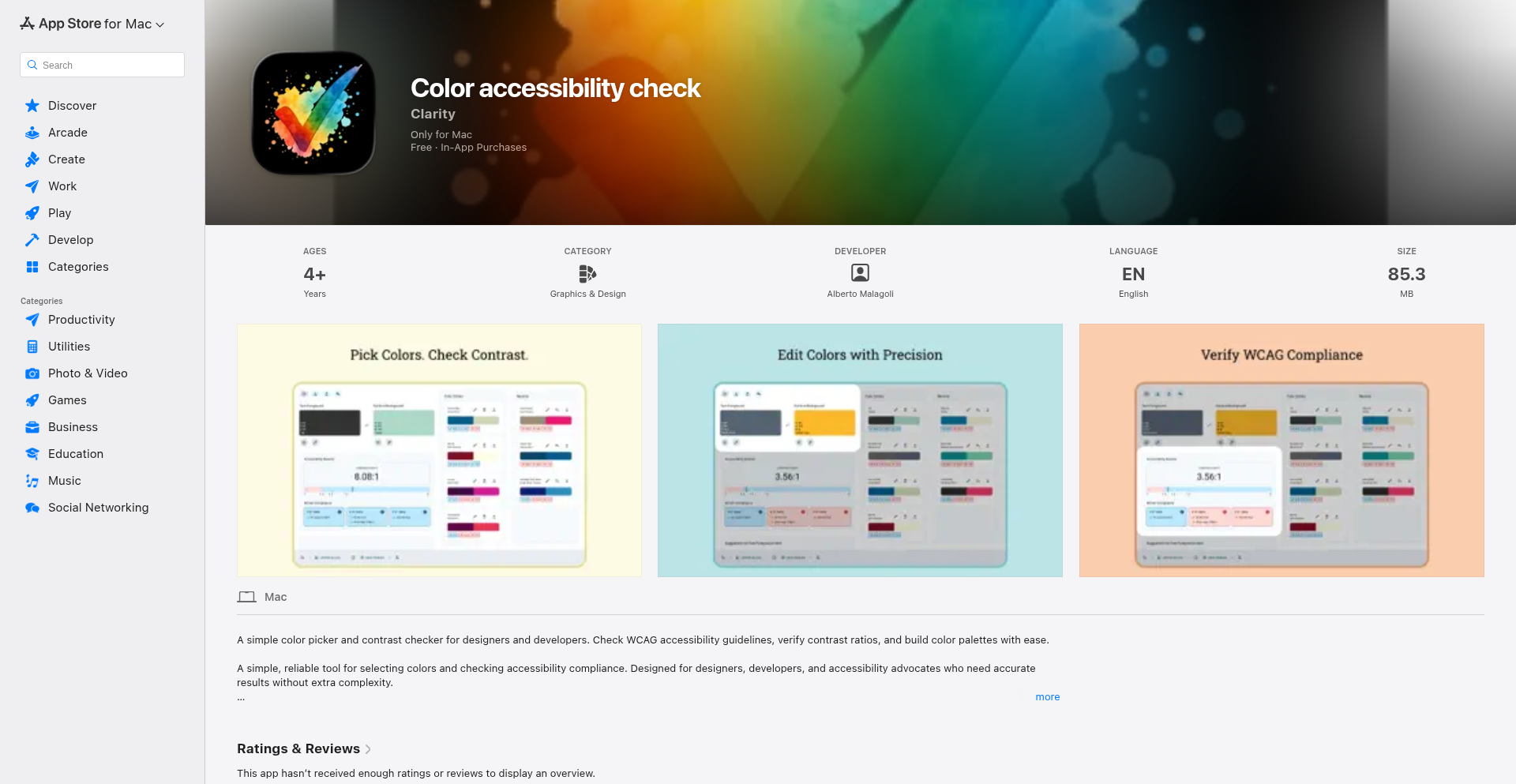Viewport: 1516px width, 784px height.
Task: Click the Color accessibility check app icon
Action: click(x=313, y=113)
